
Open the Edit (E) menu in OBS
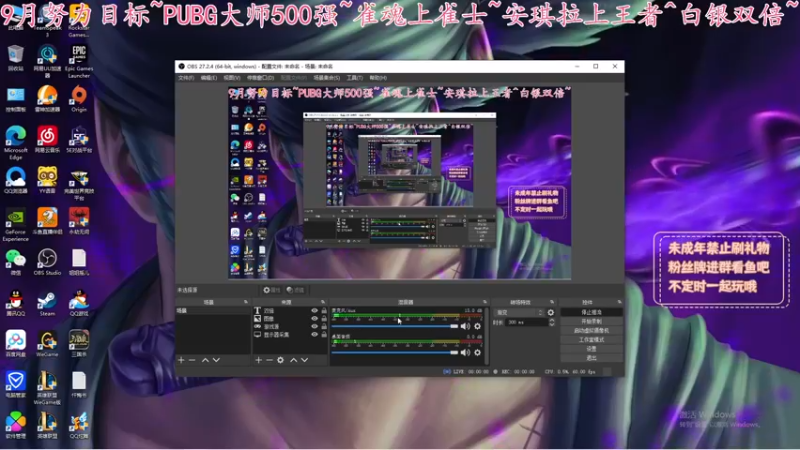[x=209, y=78]
